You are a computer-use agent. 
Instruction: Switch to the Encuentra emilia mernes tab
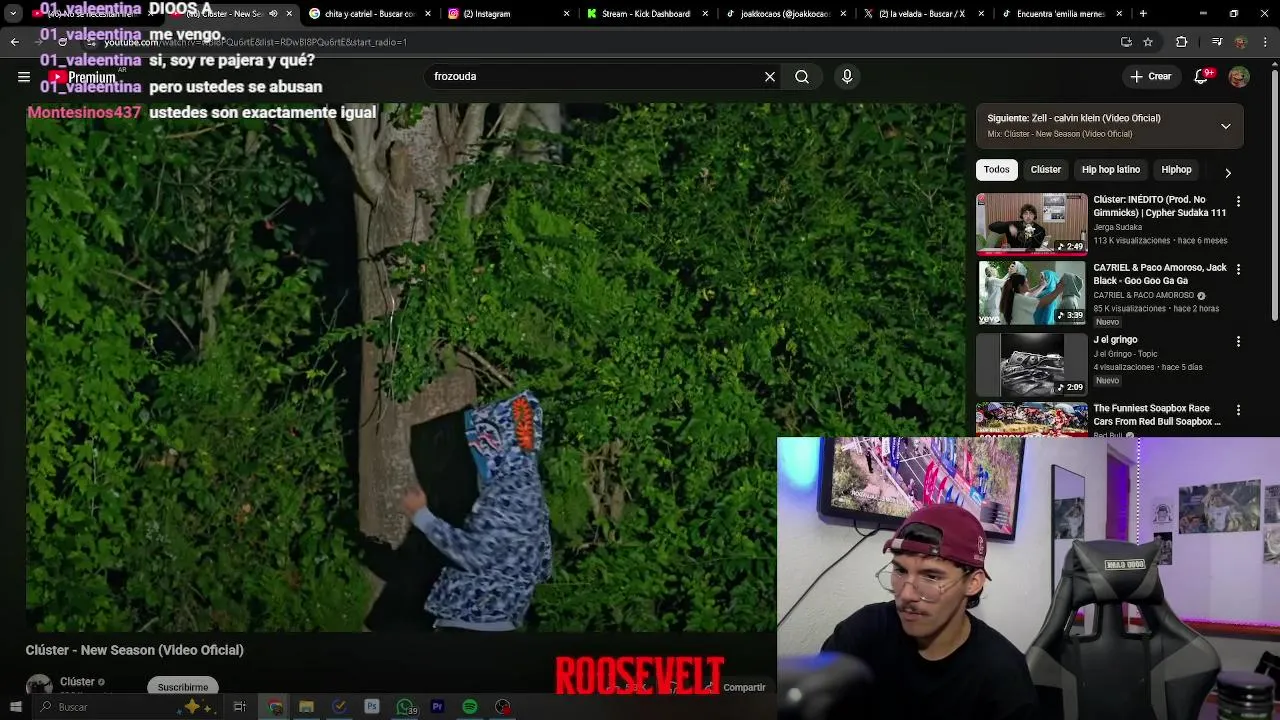coord(1062,14)
